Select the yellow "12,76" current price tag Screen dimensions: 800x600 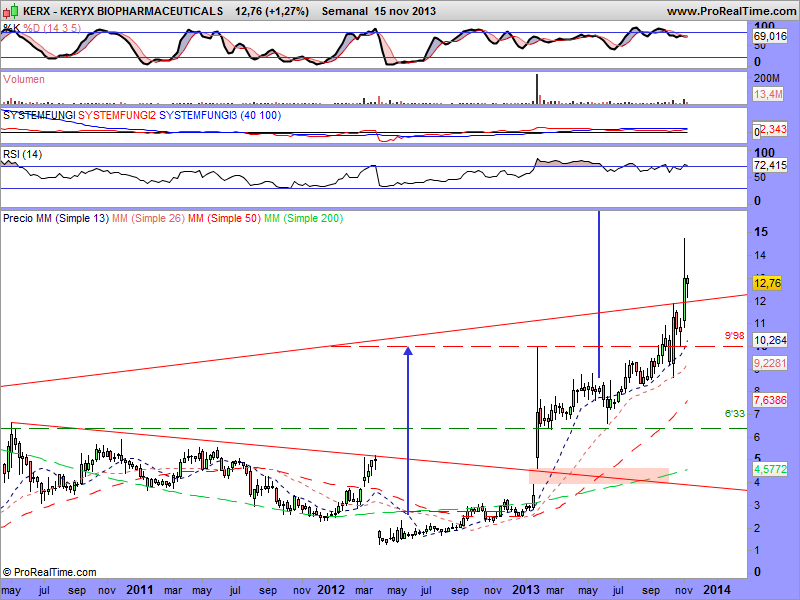pos(767,283)
